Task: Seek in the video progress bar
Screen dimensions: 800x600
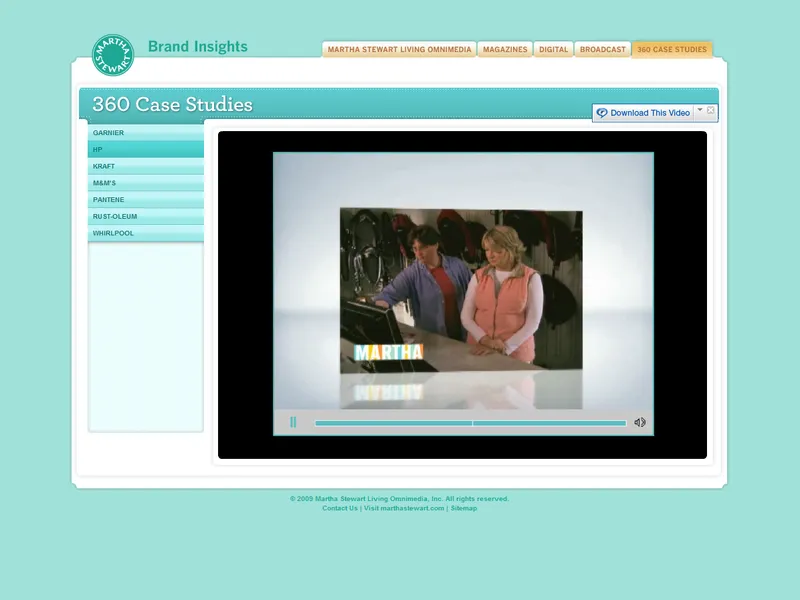Action: 470,423
